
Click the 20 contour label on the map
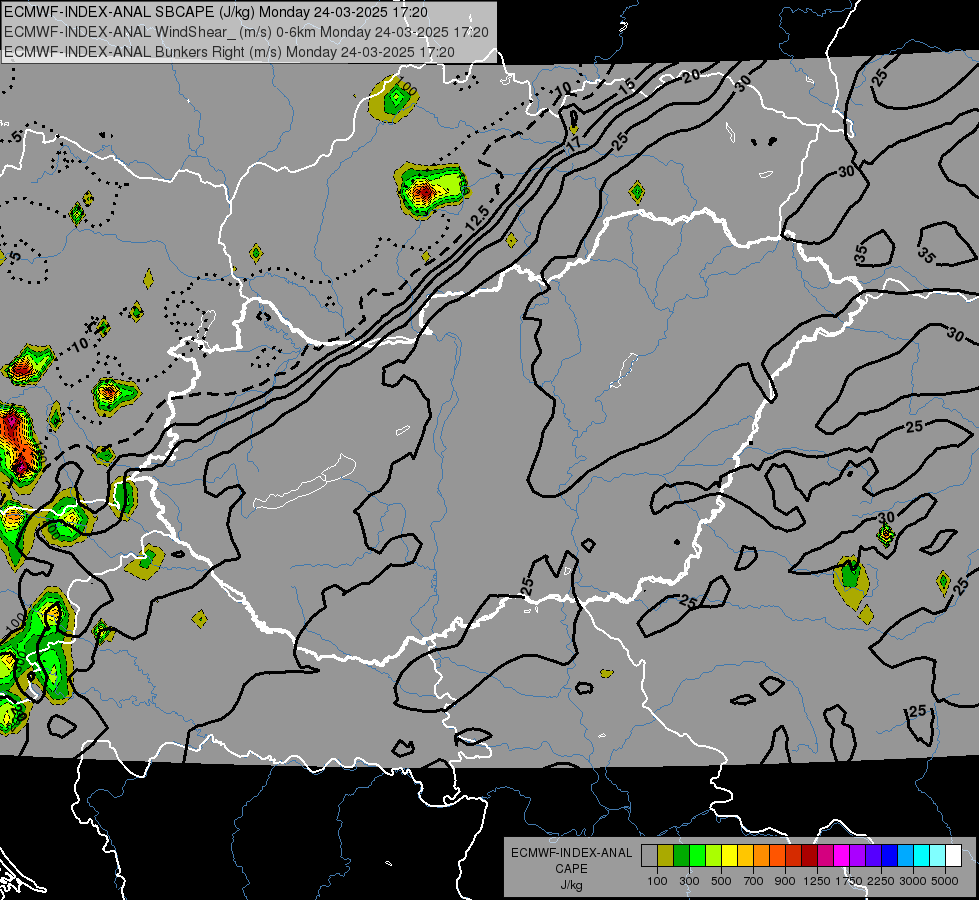(691, 76)
